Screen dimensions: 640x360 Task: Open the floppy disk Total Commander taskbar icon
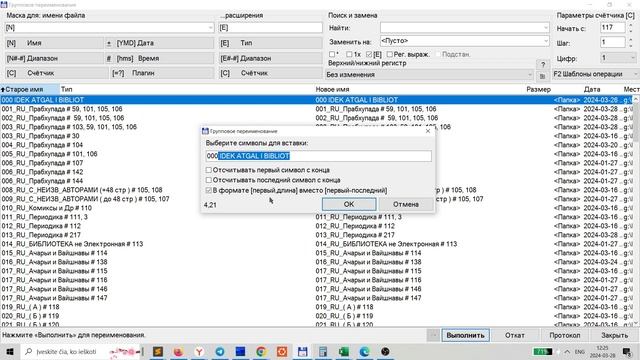(x=302, y=351)
